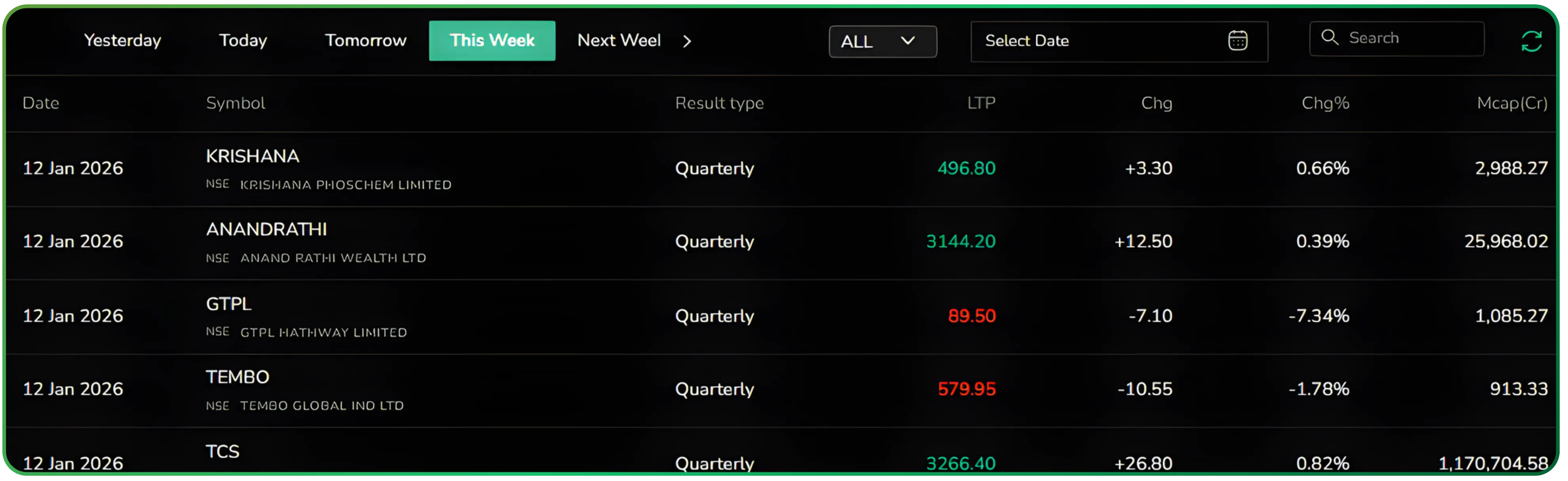Click the search icon in the search bar
The width and height of the screenshot is (1568, 481).
(x=1330, y=37)
